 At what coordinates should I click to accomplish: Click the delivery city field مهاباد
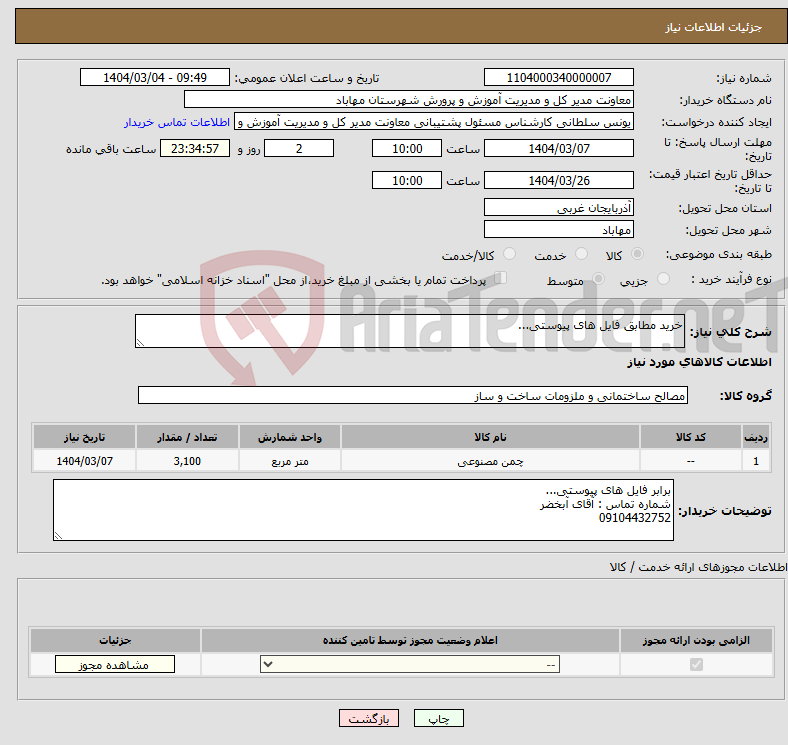[x=558, y=229]
